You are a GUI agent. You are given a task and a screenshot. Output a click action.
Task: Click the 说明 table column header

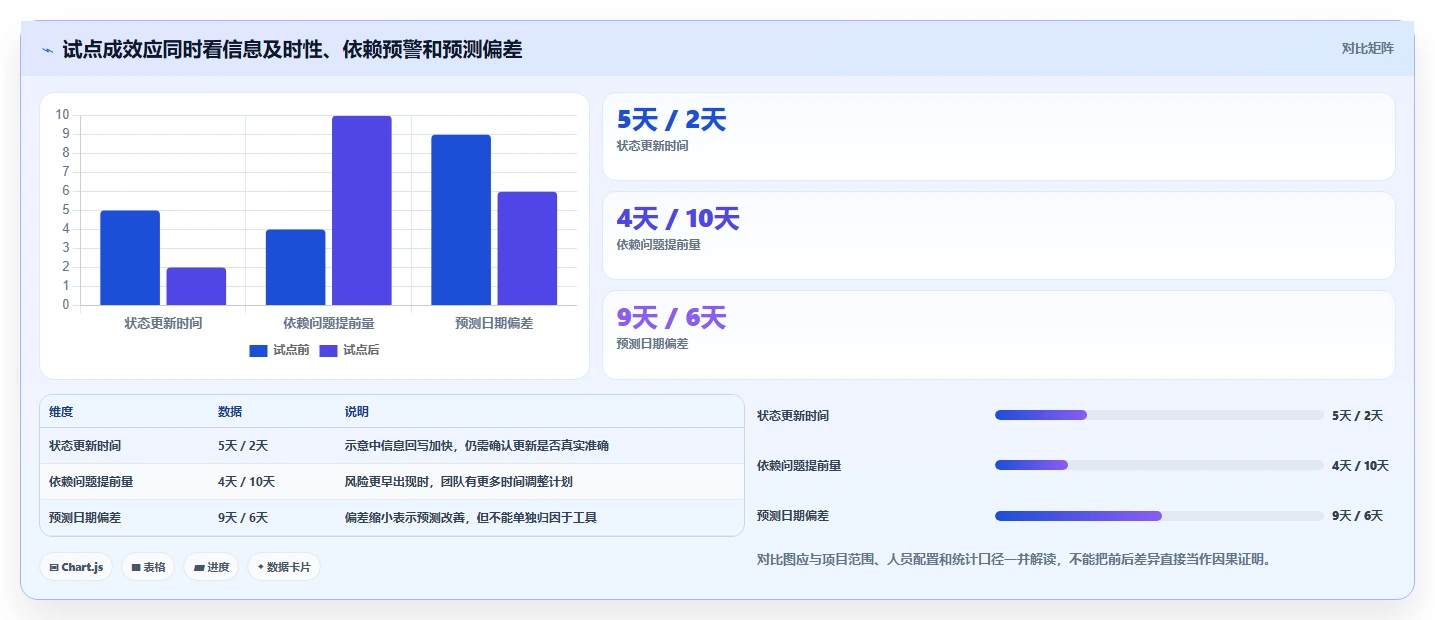pyautogui.click(x=357, y=412)
